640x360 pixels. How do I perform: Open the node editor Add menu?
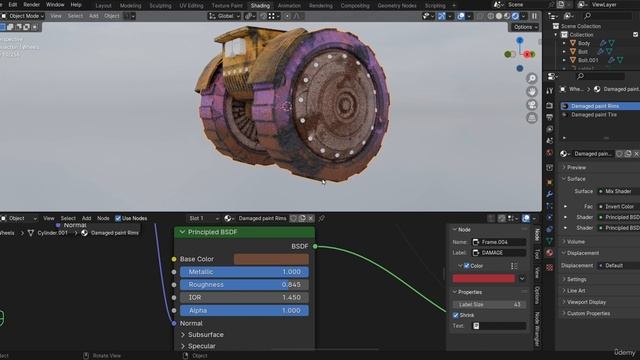87,218
